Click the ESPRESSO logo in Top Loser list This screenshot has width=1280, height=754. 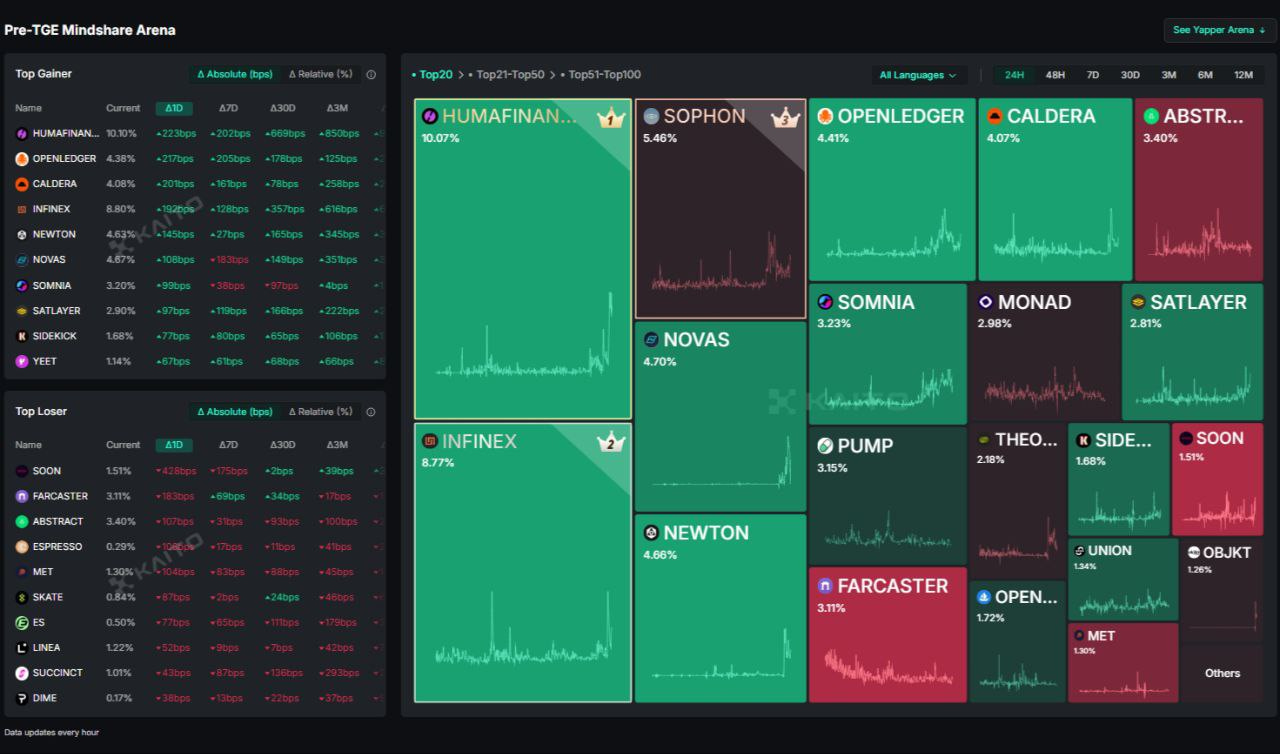22,547
